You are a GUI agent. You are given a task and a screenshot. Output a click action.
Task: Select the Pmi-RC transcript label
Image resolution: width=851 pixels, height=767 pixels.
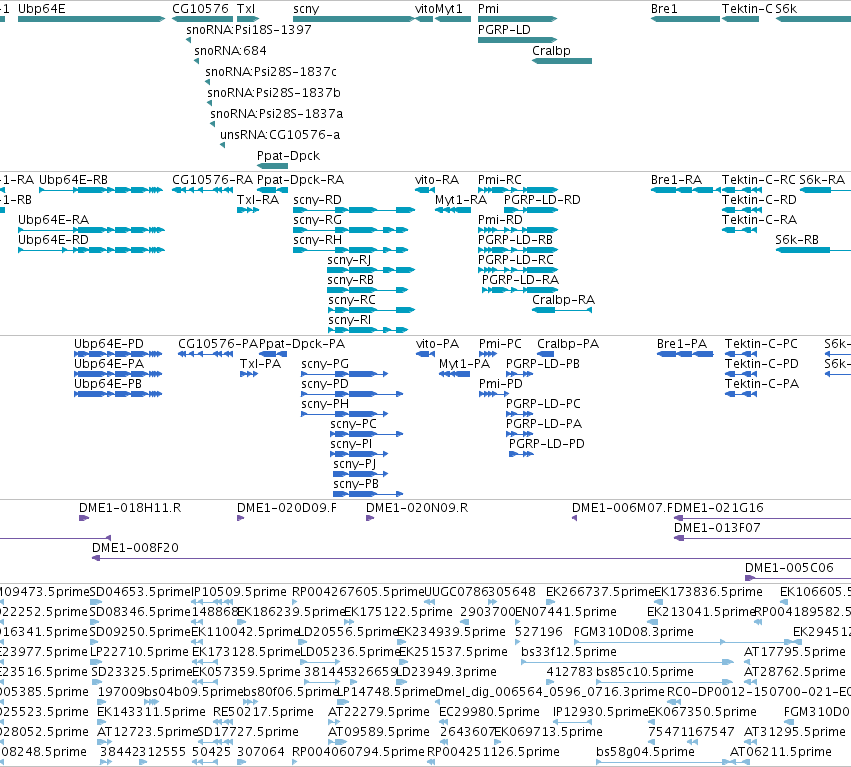500,180
